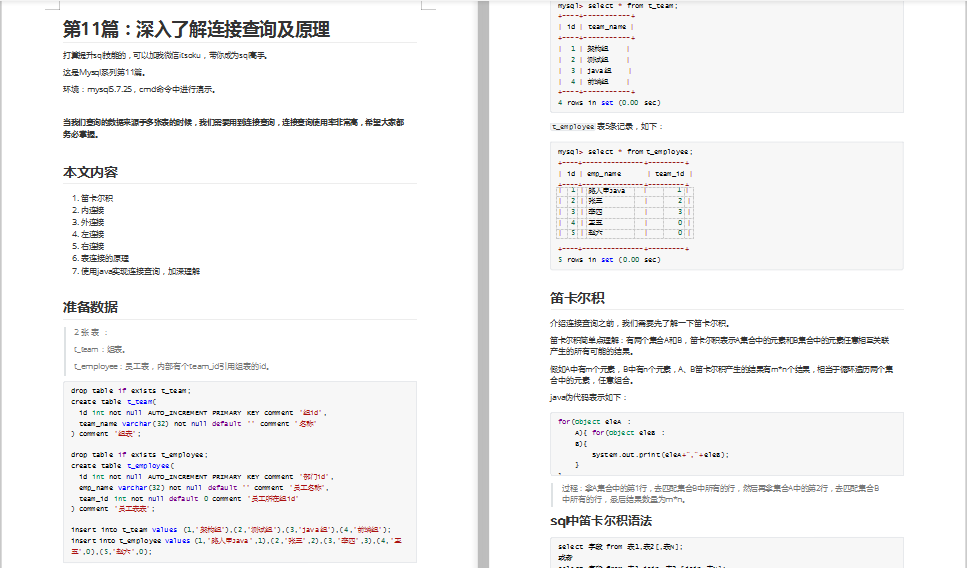The height and width of the screenshot is (568, 967).
Task: Click the quote line starting 't_employee：员工表'
Action: tap(172, 366)
